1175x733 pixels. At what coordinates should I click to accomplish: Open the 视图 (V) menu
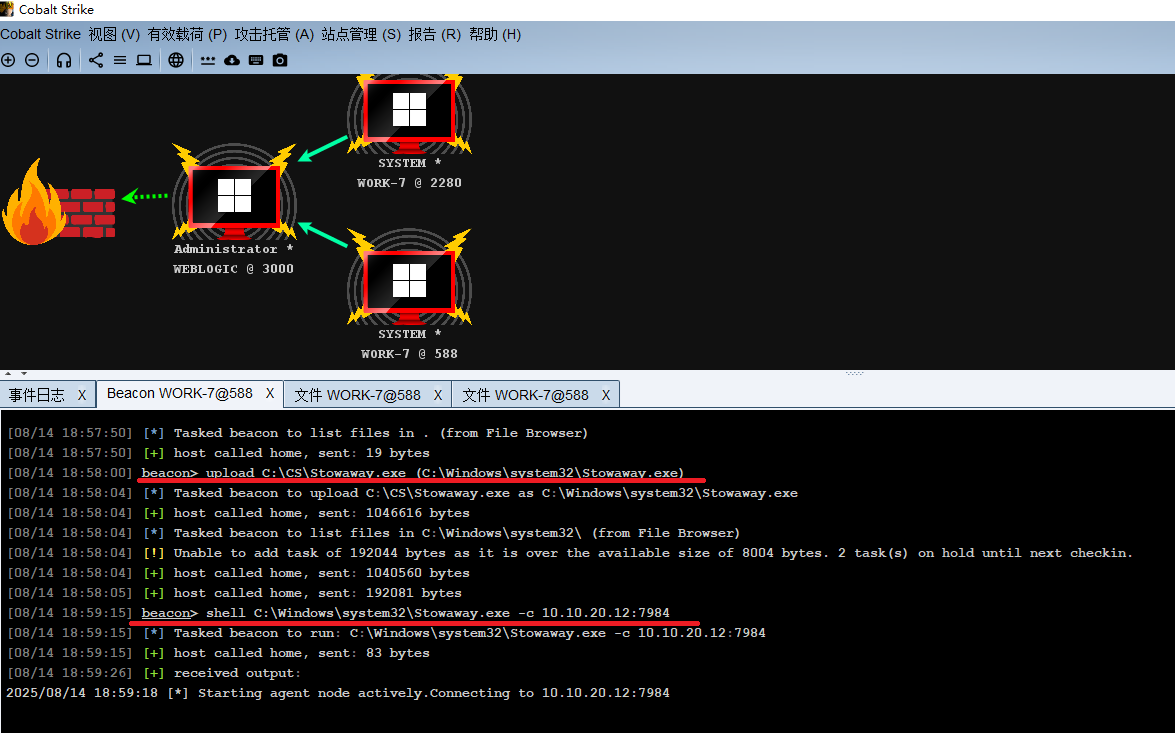point(114,34)
